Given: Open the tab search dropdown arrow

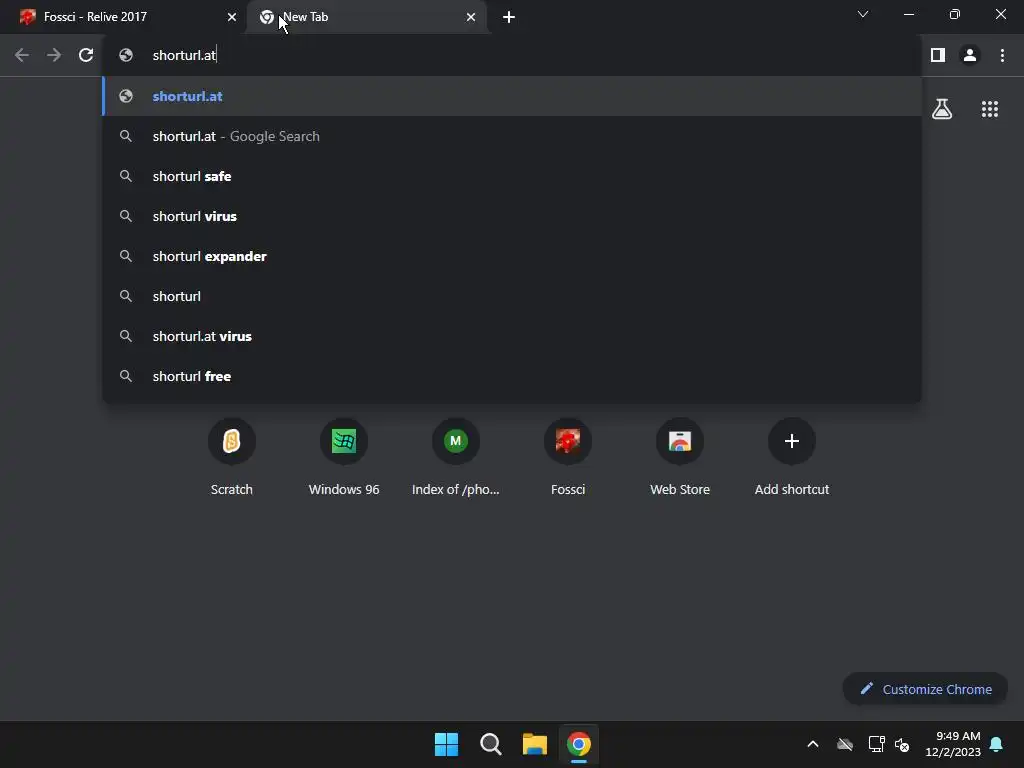Looking at the screenshot, I should (863, 14).
